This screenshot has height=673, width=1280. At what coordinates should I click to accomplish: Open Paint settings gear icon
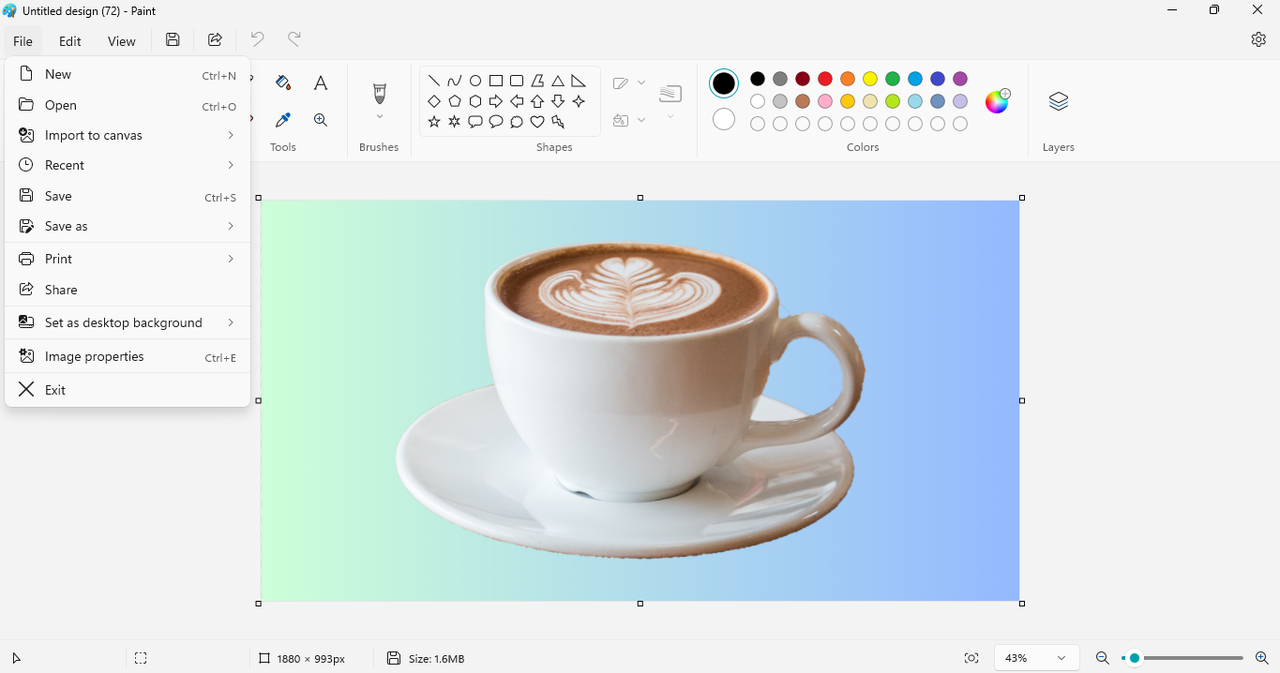pyautogui.click(x=1258, y=39)
